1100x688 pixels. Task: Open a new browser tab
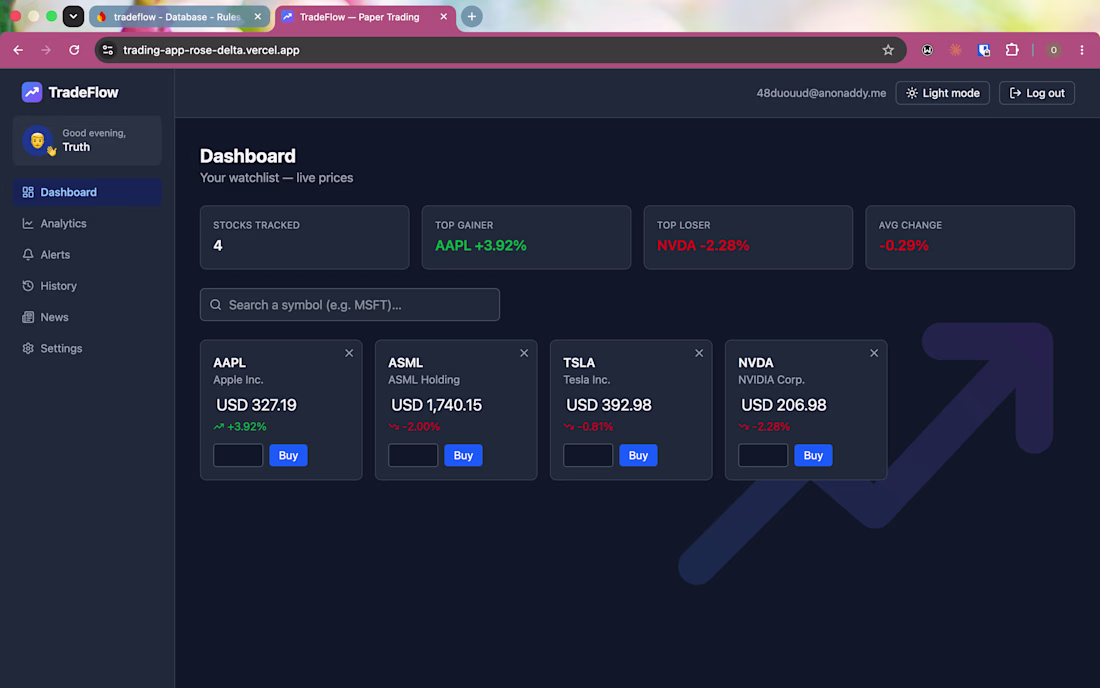(471, 16)
